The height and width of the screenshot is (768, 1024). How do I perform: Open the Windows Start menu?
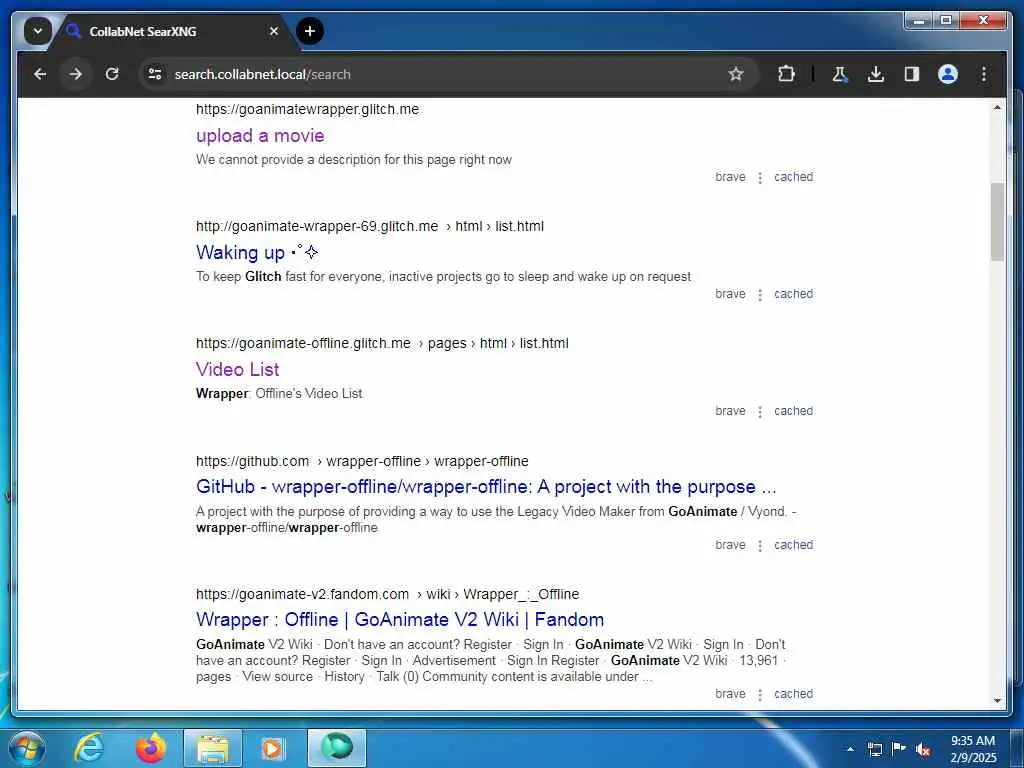tap(27, 748)
